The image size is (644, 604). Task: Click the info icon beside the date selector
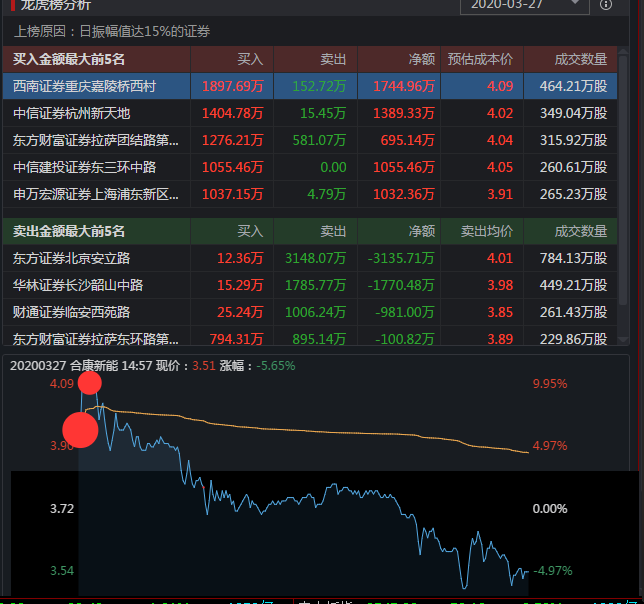point(605,5)
